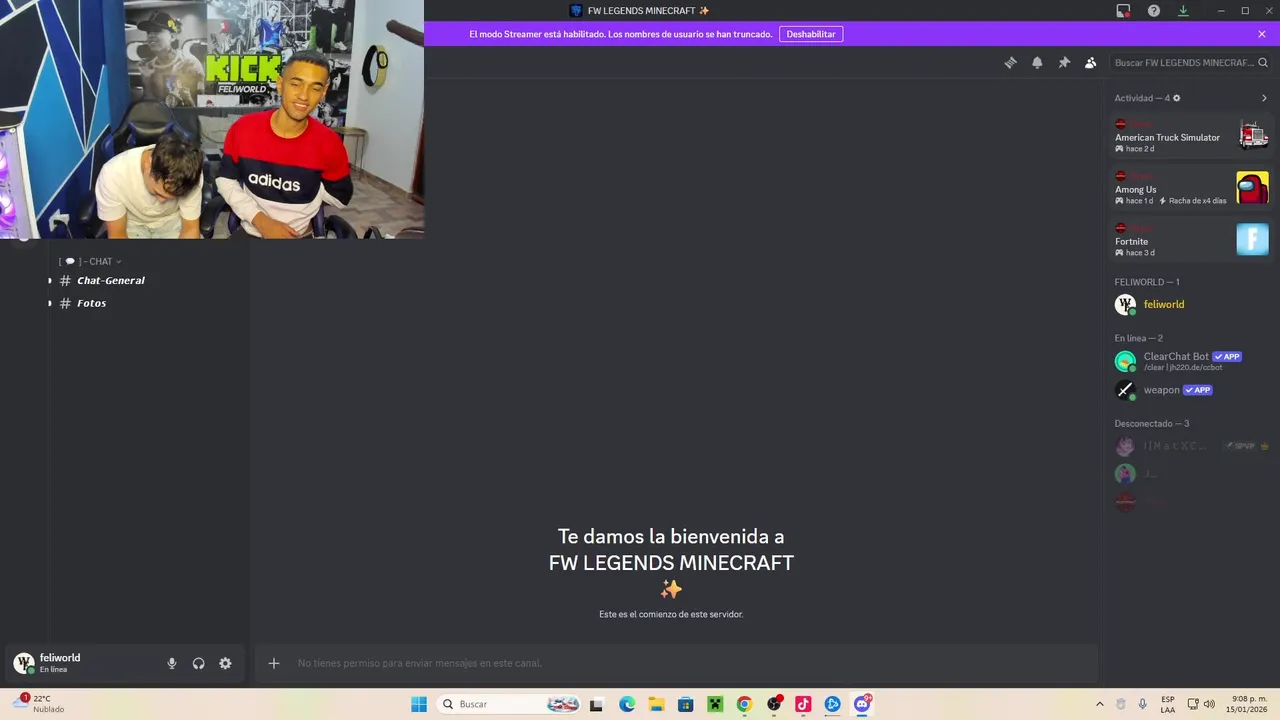Viewport: 1280px width, 720px height.
Task: Open Task View from the taskbar
Action: [x=596, y=704]
